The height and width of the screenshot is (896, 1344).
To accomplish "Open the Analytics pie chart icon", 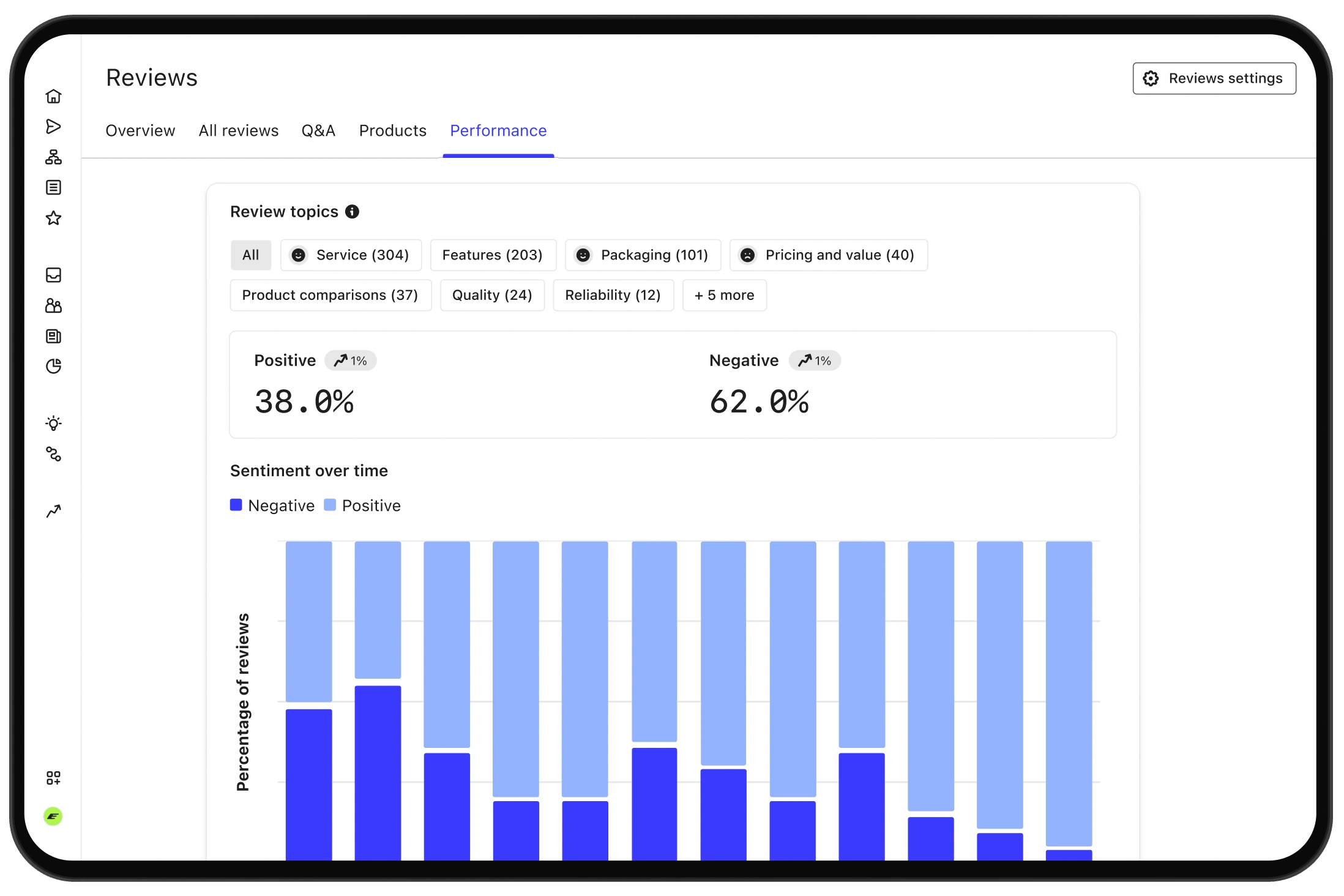I will (53, 366).
